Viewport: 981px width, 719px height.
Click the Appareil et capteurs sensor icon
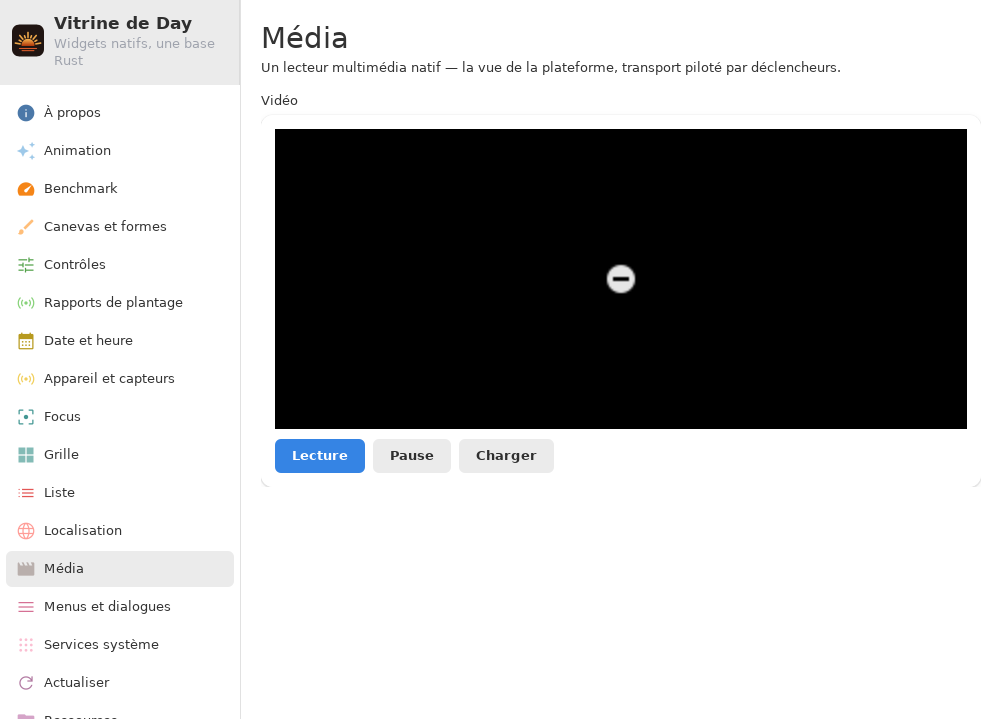click(26, 379)
